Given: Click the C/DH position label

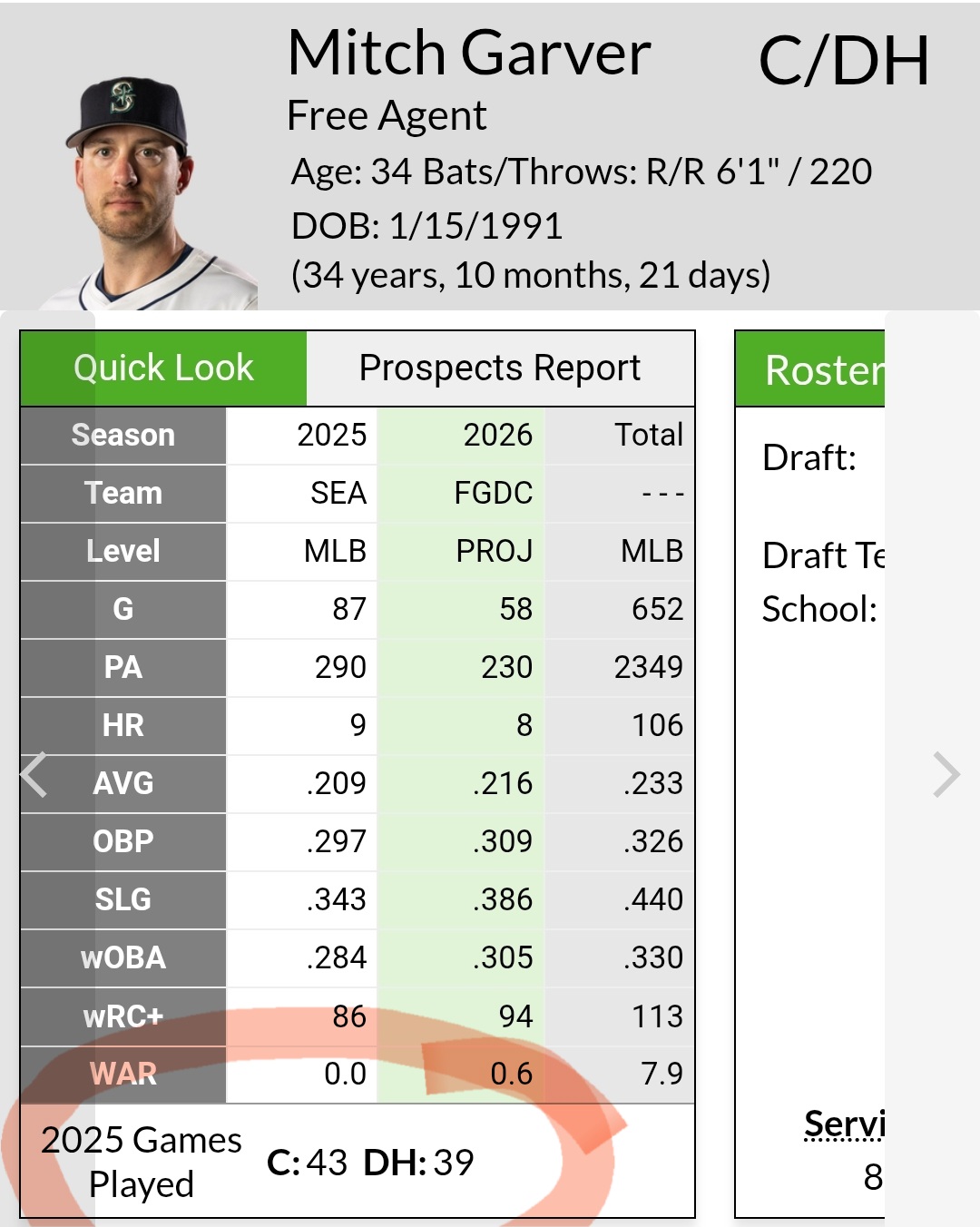Looking at the screenshot, I should pyautogui.click(x=844, y=62).
